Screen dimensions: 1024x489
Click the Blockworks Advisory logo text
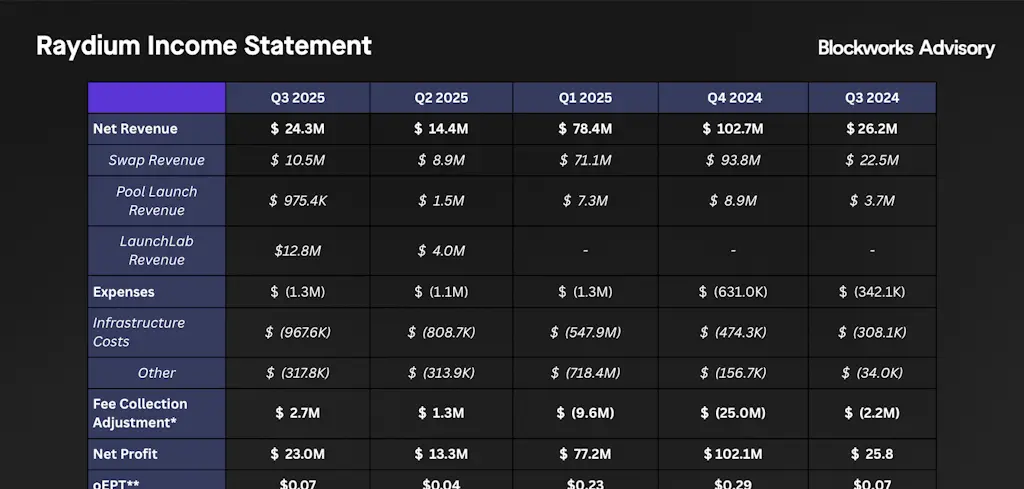click(x=906, y=48)
